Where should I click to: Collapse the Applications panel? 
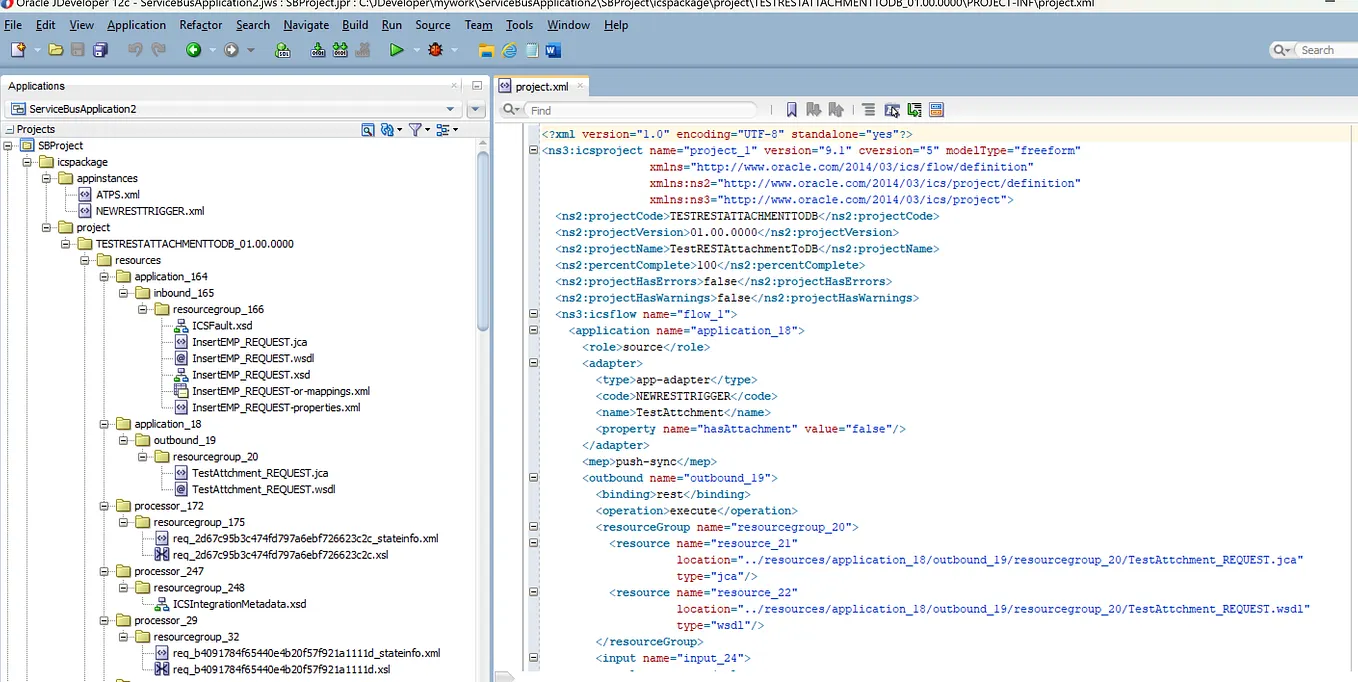point(476,86)
